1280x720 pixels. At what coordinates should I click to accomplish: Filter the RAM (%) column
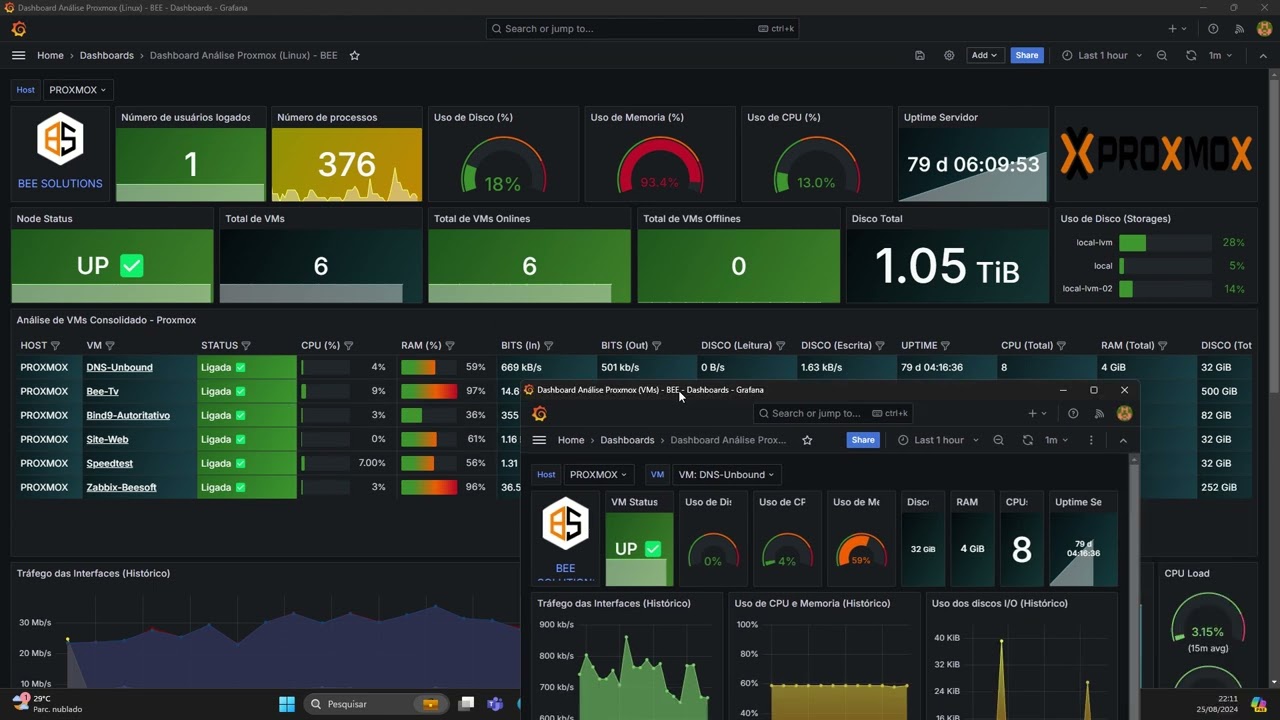450,346
